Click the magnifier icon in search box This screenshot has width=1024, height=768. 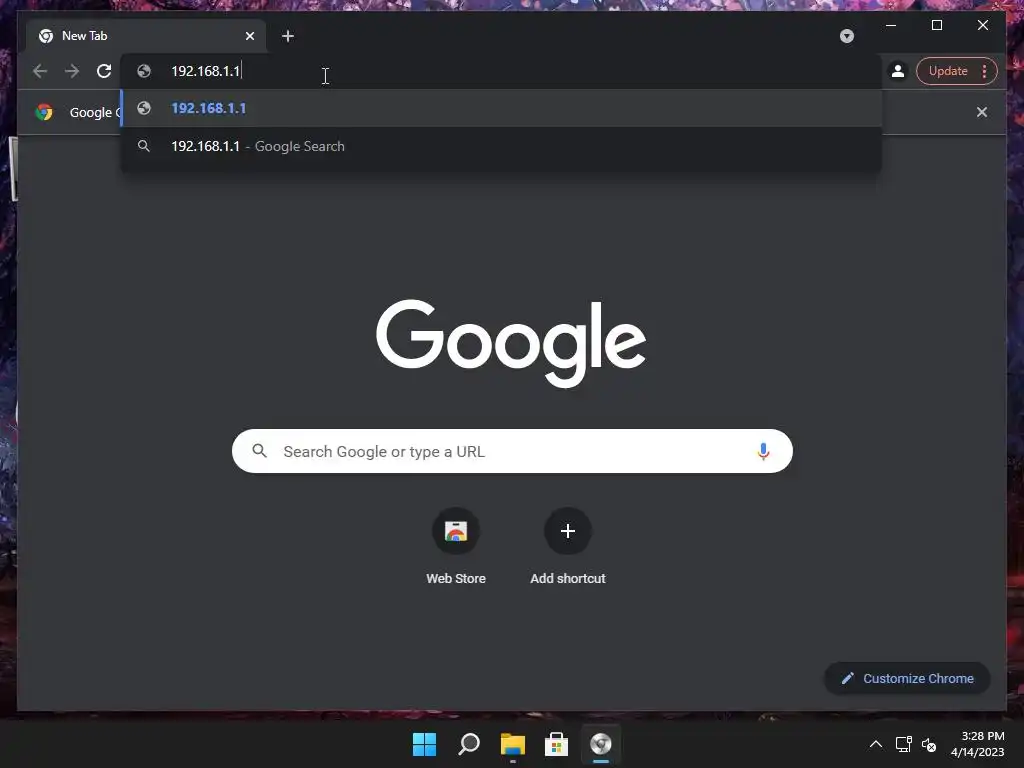point(259,451)
